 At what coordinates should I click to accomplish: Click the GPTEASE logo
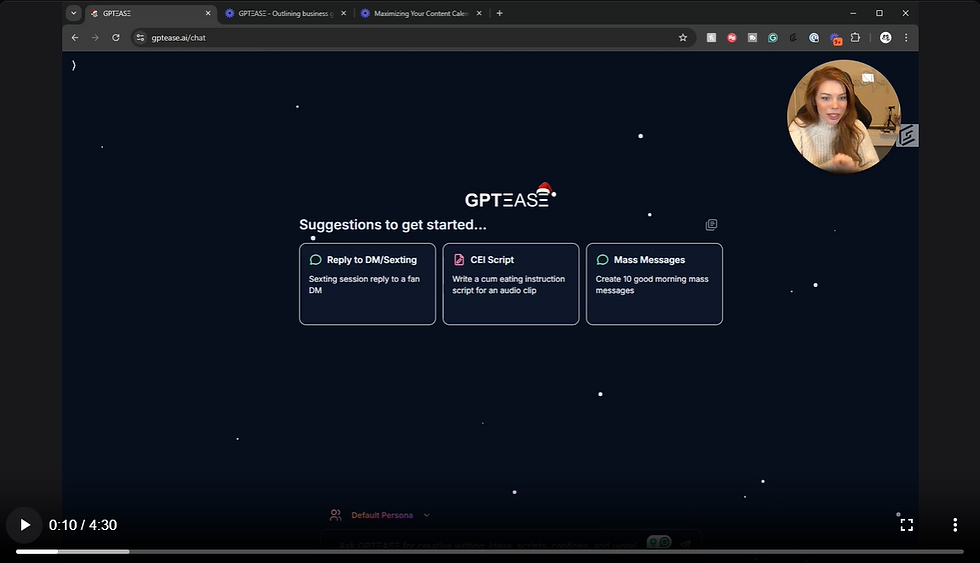(x=510, y=196)
